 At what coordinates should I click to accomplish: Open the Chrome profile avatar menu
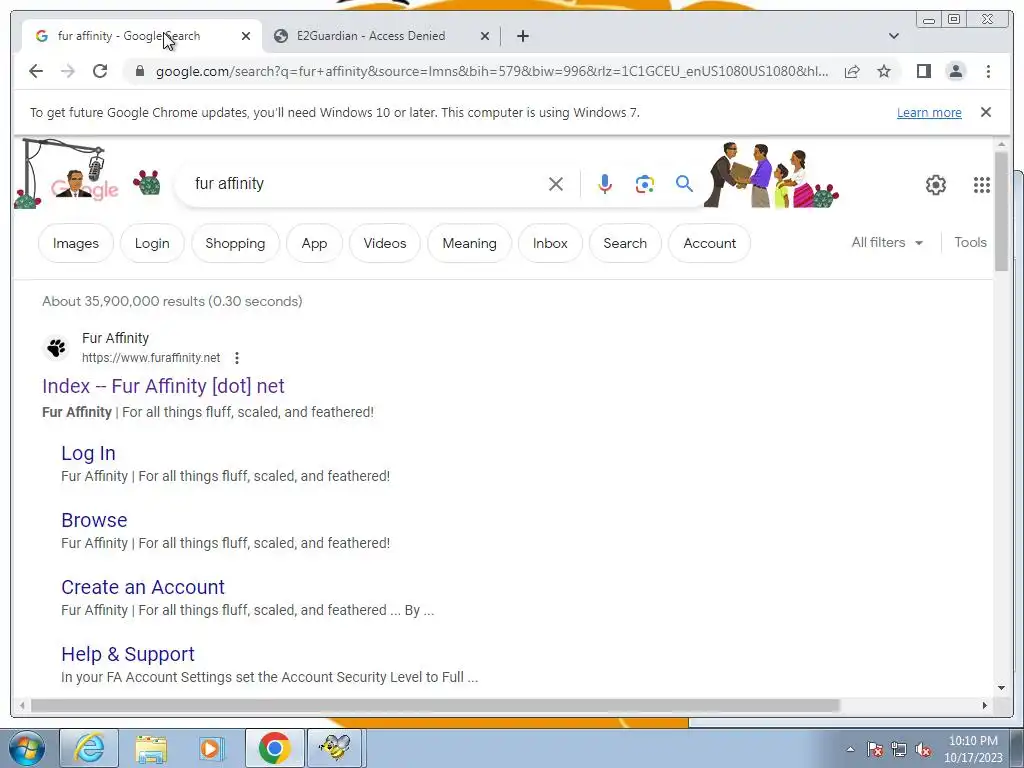click(x=955, y=71)
